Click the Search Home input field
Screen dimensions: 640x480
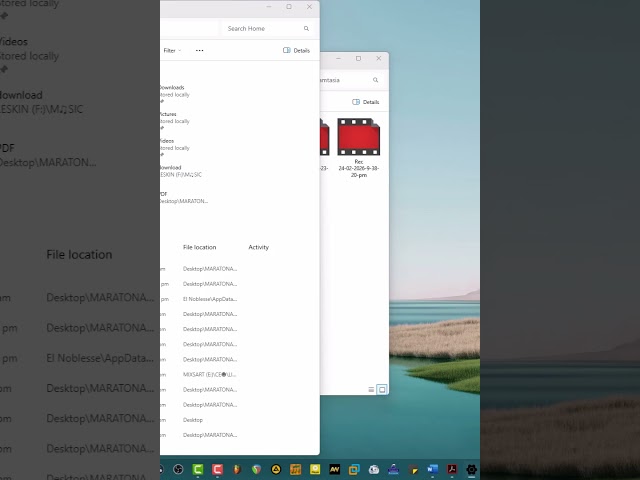pyautogui.click(x=267, y=29)
